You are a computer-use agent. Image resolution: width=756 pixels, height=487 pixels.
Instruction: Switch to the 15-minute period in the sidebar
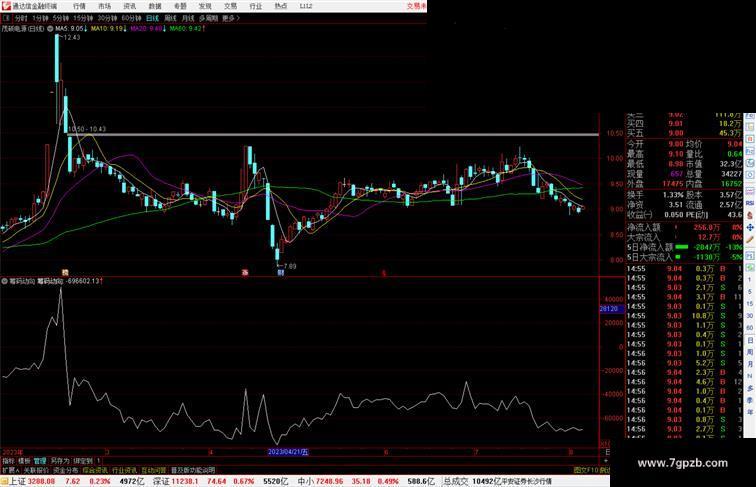tap(750, 303)
